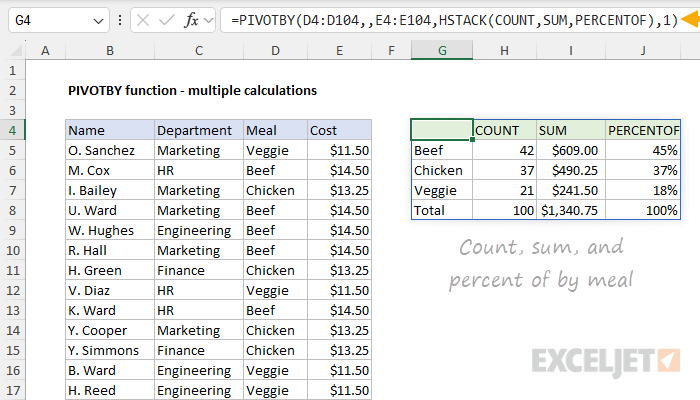
Task: Select column B header
Action: pyautogui.click(x=110, y=50)
